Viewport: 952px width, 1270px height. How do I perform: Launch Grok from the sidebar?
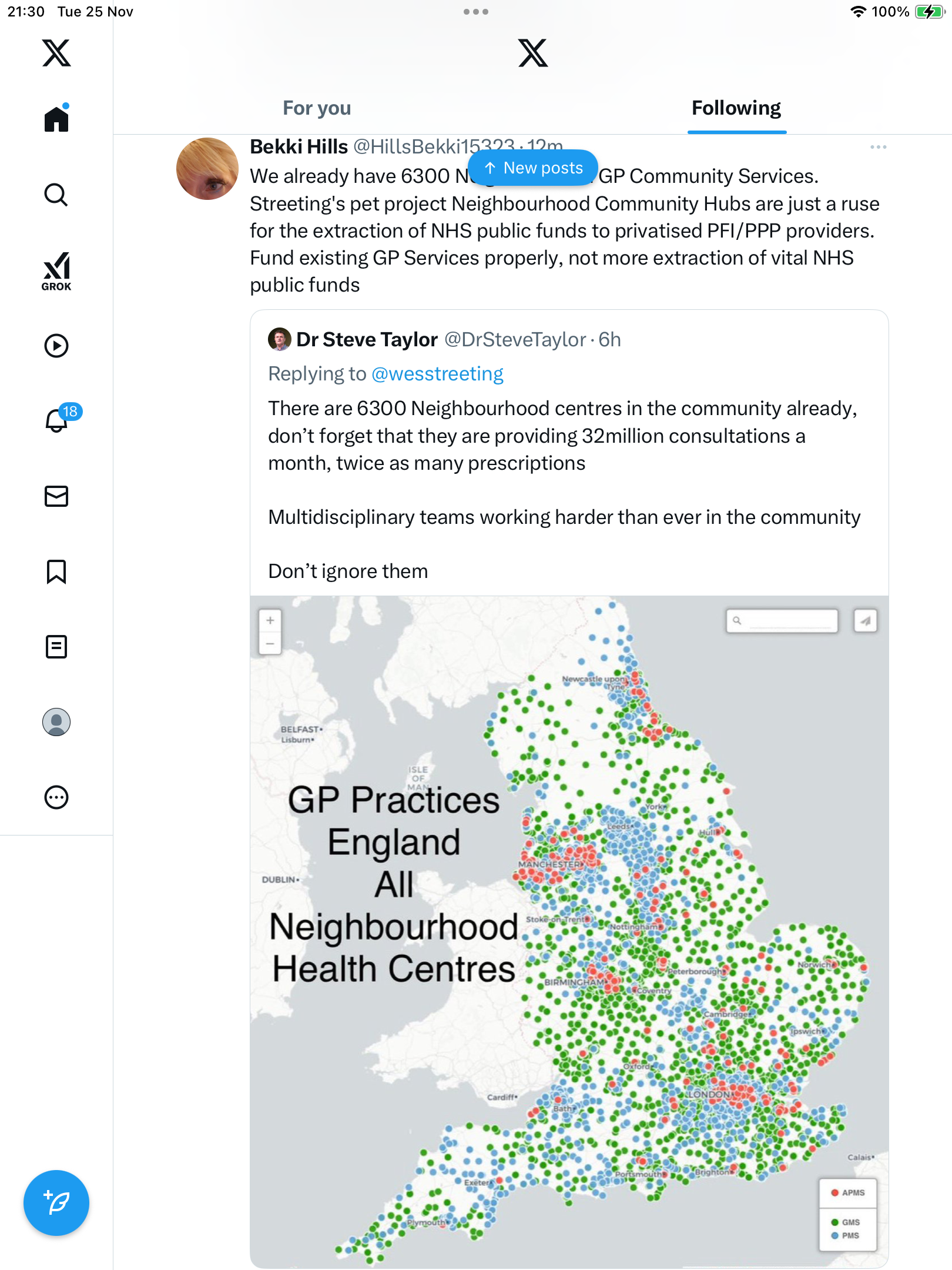pyautogui.click(x=56, y=271)
